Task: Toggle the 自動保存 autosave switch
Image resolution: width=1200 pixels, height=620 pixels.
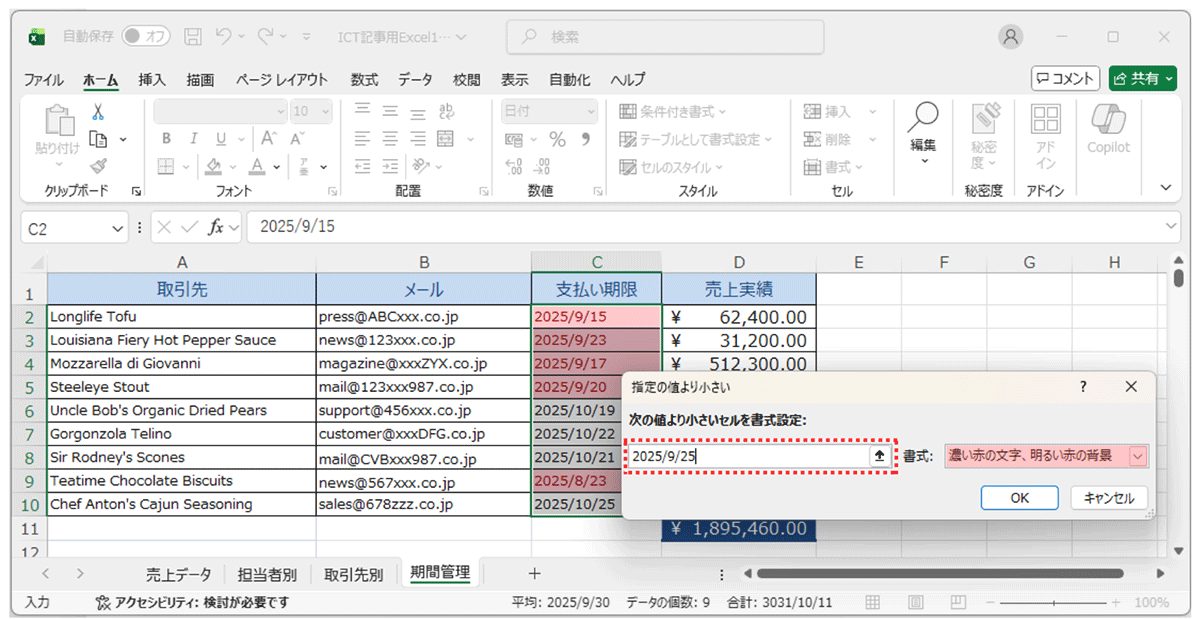Action: [145, 35]
